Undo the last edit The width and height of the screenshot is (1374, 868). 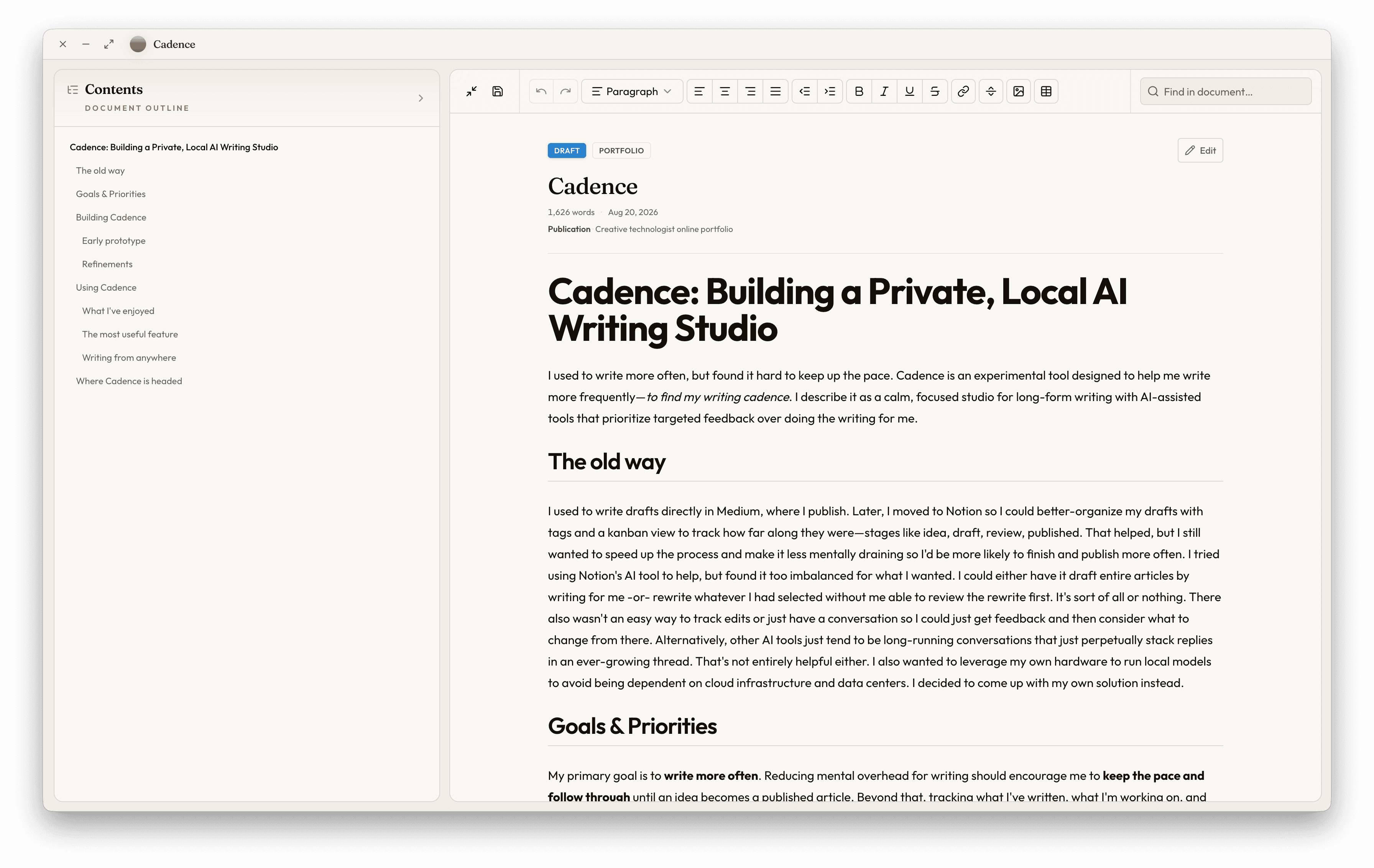pos(541,91)
